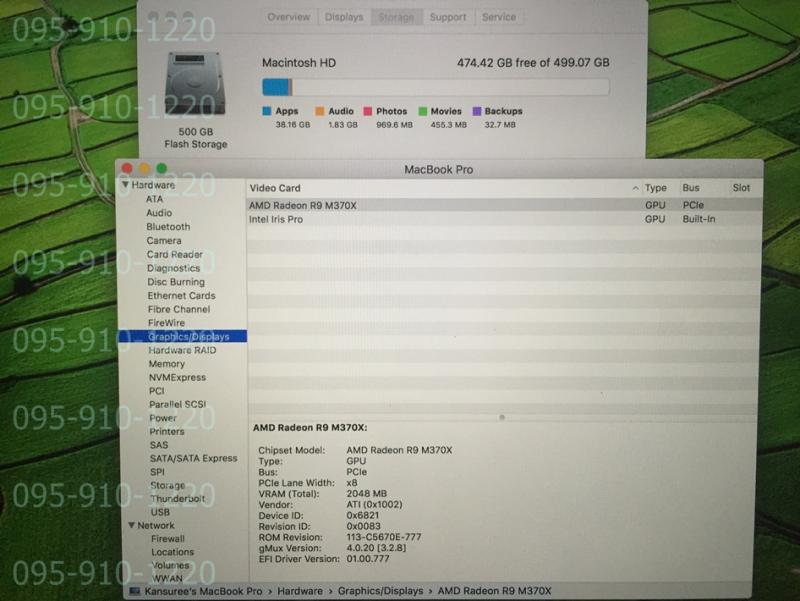Sort by the Type column header
This screenshot has height=601, width=800.
[656, 188]
